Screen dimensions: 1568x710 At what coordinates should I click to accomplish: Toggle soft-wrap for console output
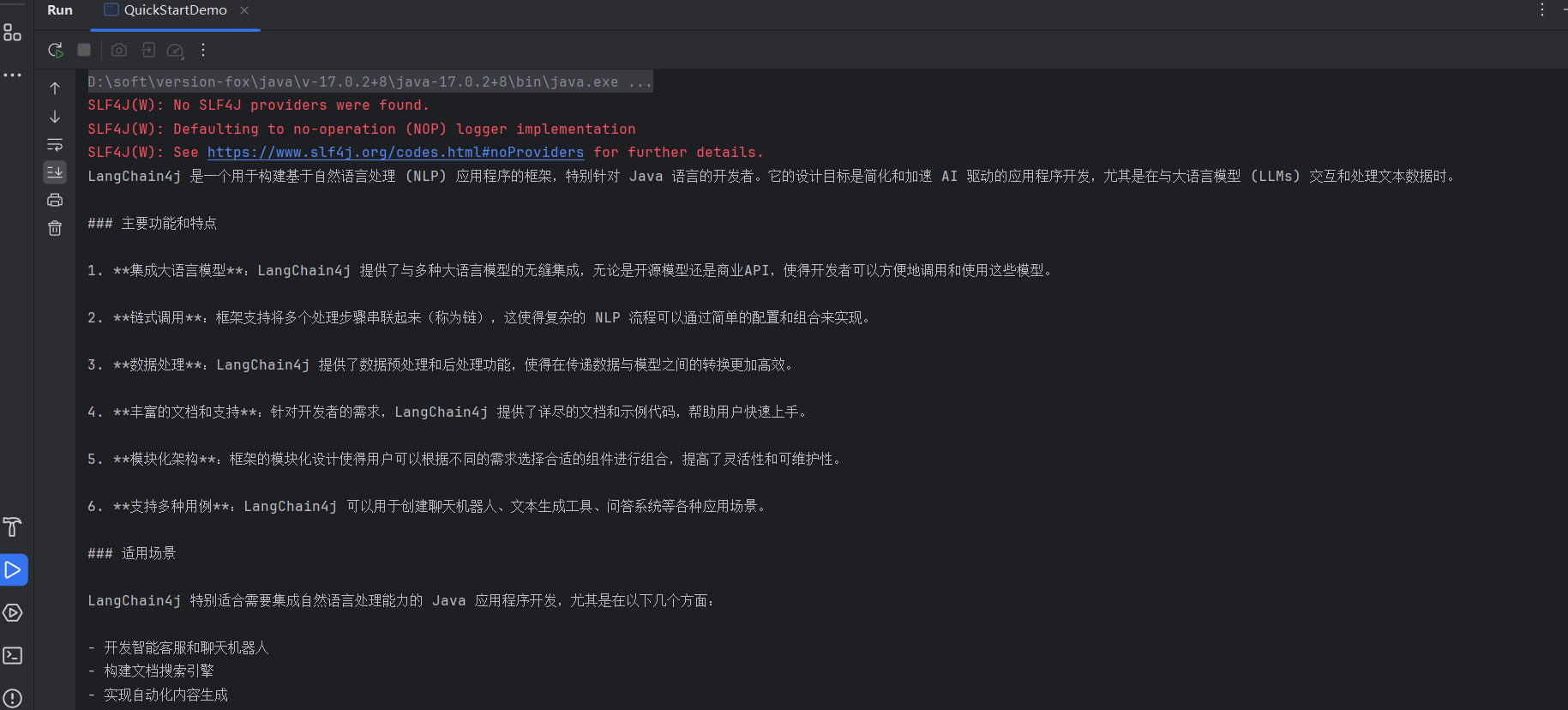tap(55, 144)
